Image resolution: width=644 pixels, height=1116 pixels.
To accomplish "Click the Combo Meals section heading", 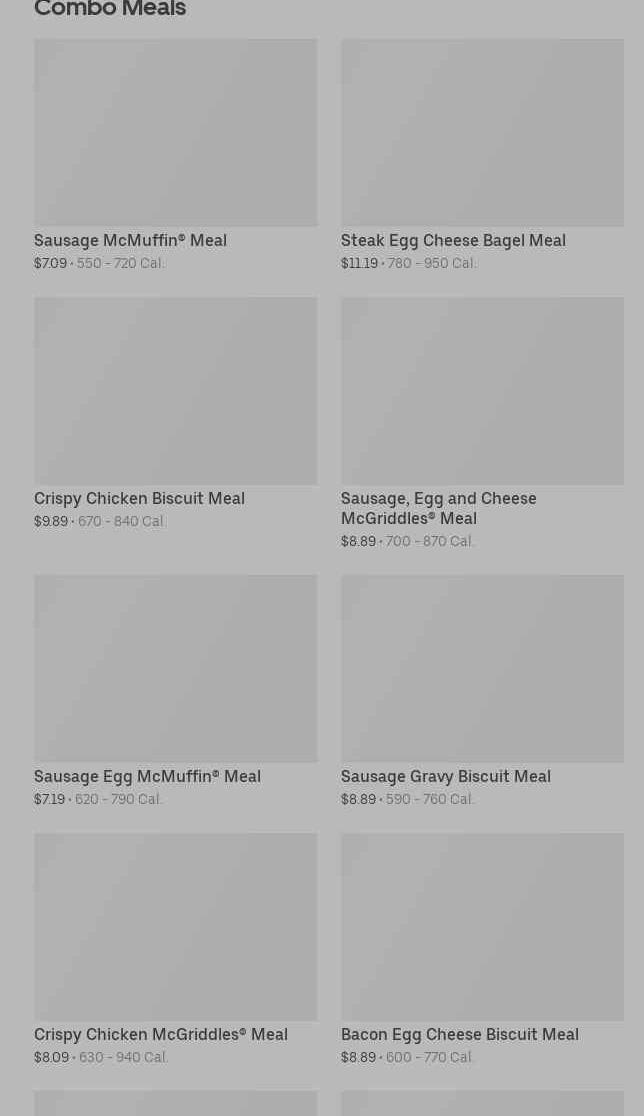I will pos(110,10).
